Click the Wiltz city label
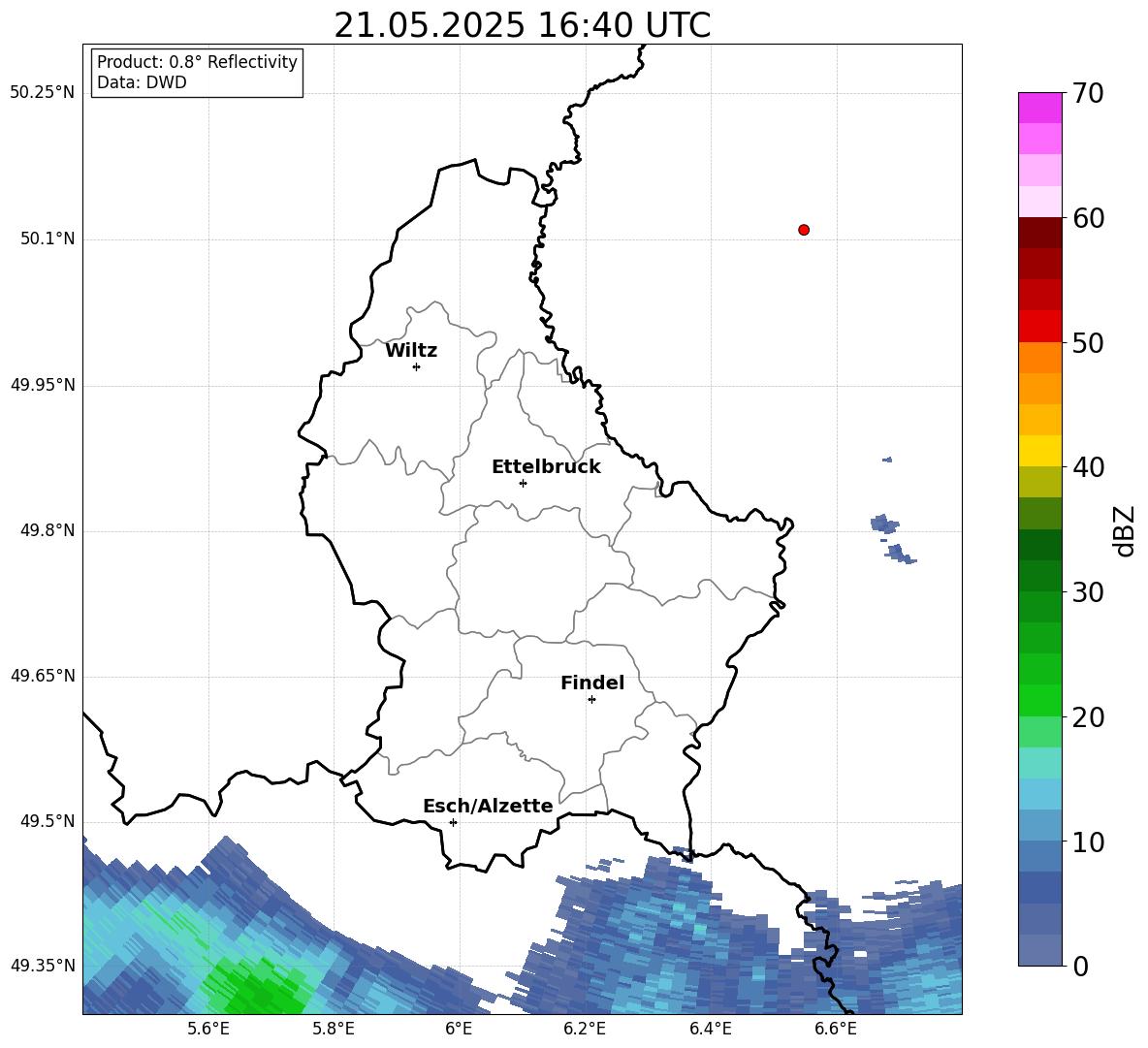This screenshot has width=1148, height=1048. (411, 351)
